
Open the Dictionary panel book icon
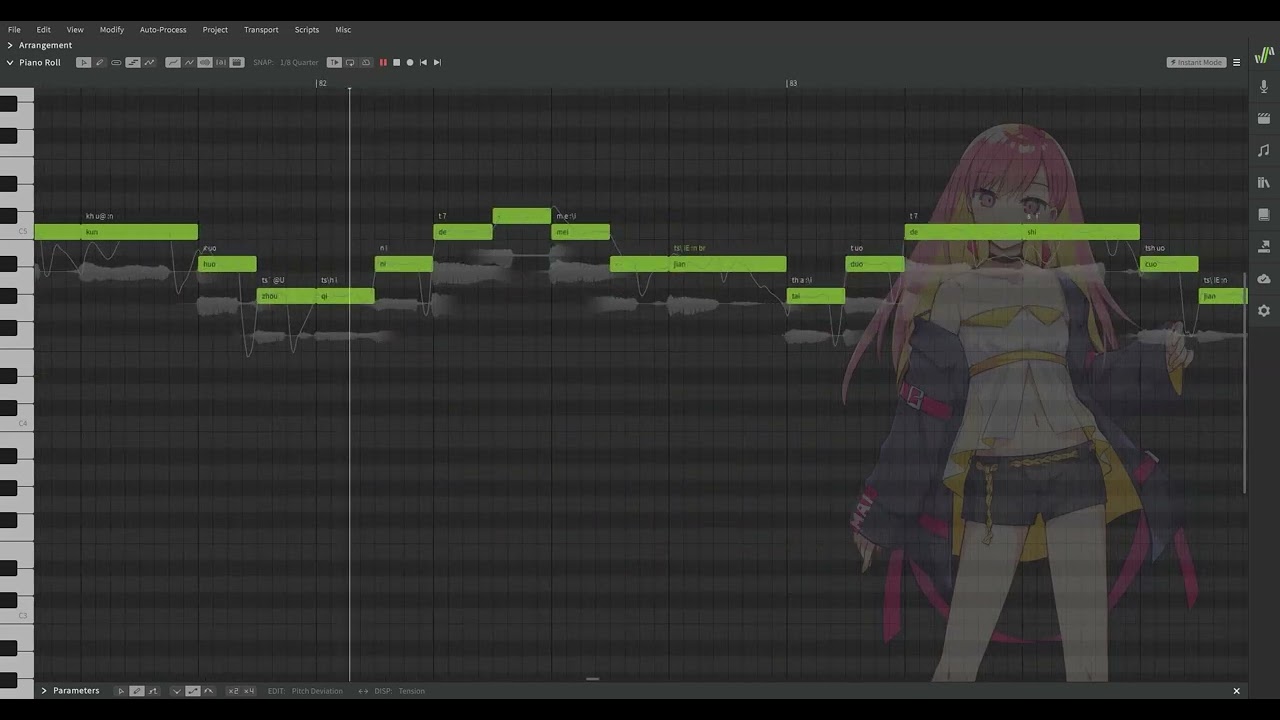tap(1264, 215)
